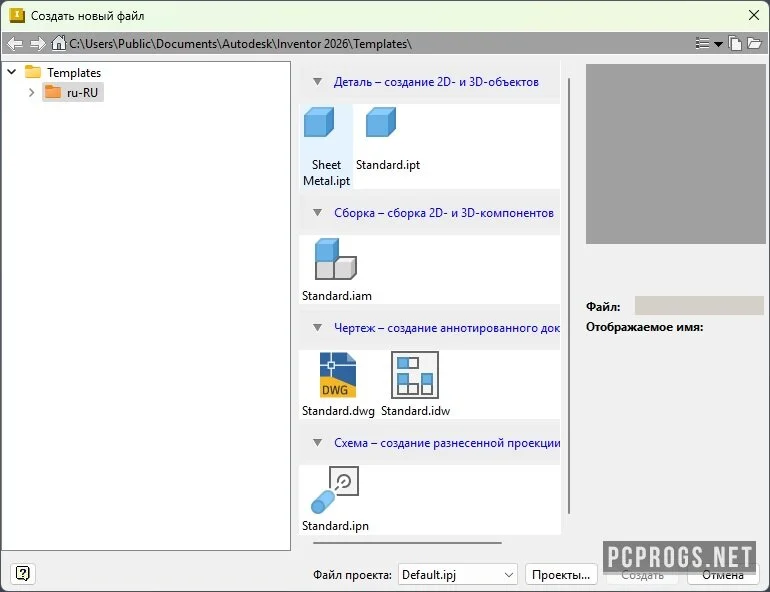770x592 pixels.
Task: Click the home folder icon
Action: (58, 43)
